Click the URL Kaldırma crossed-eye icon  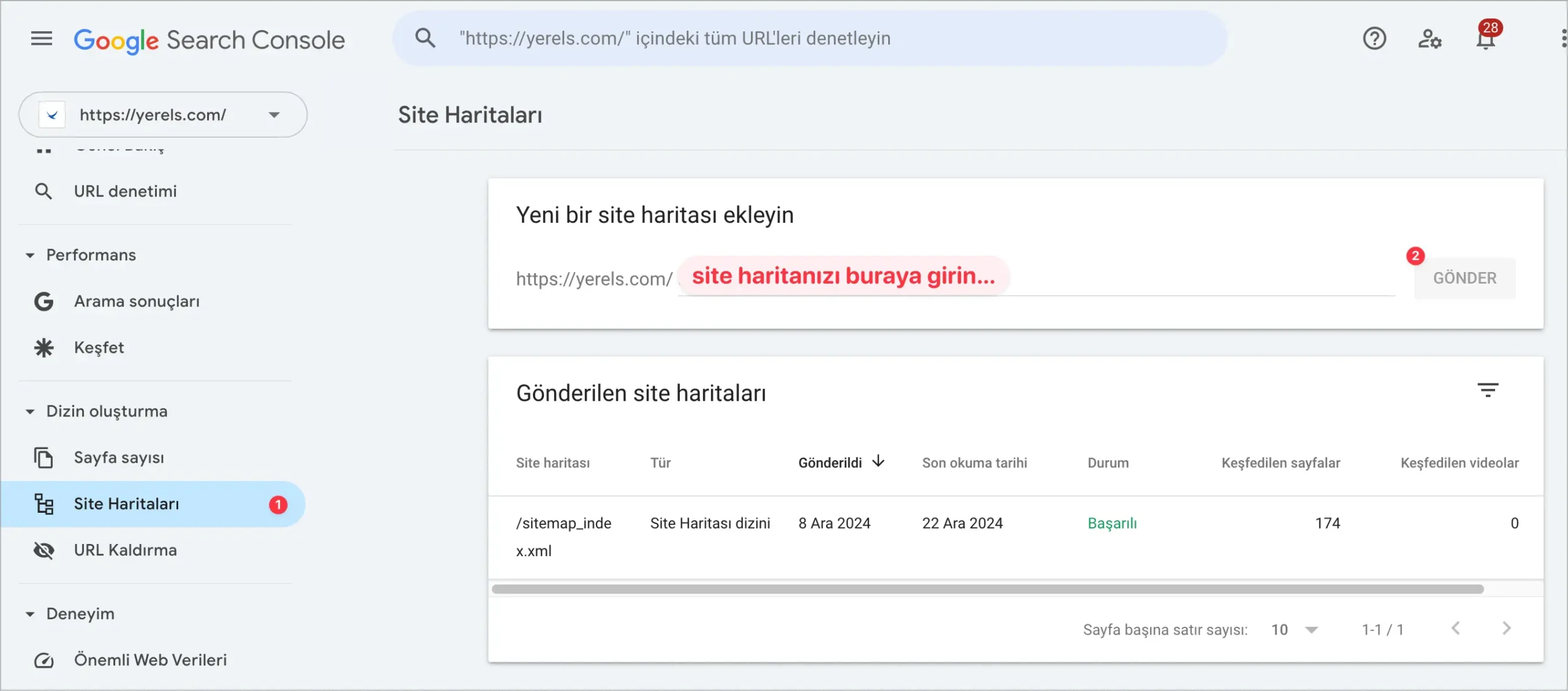43,550
